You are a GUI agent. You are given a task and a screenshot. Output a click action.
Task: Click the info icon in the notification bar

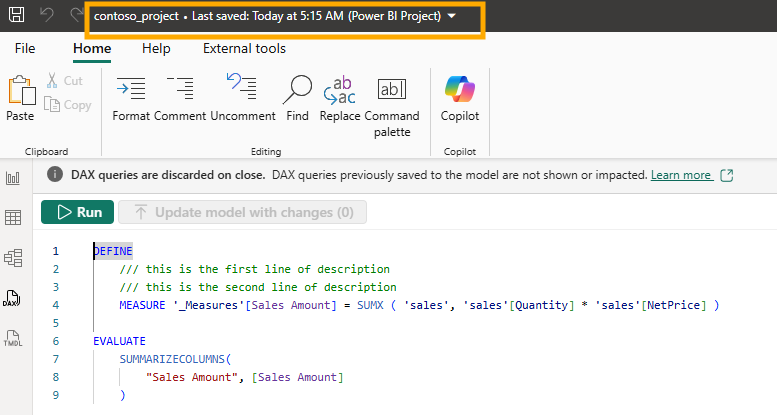[x=55, y=175]
